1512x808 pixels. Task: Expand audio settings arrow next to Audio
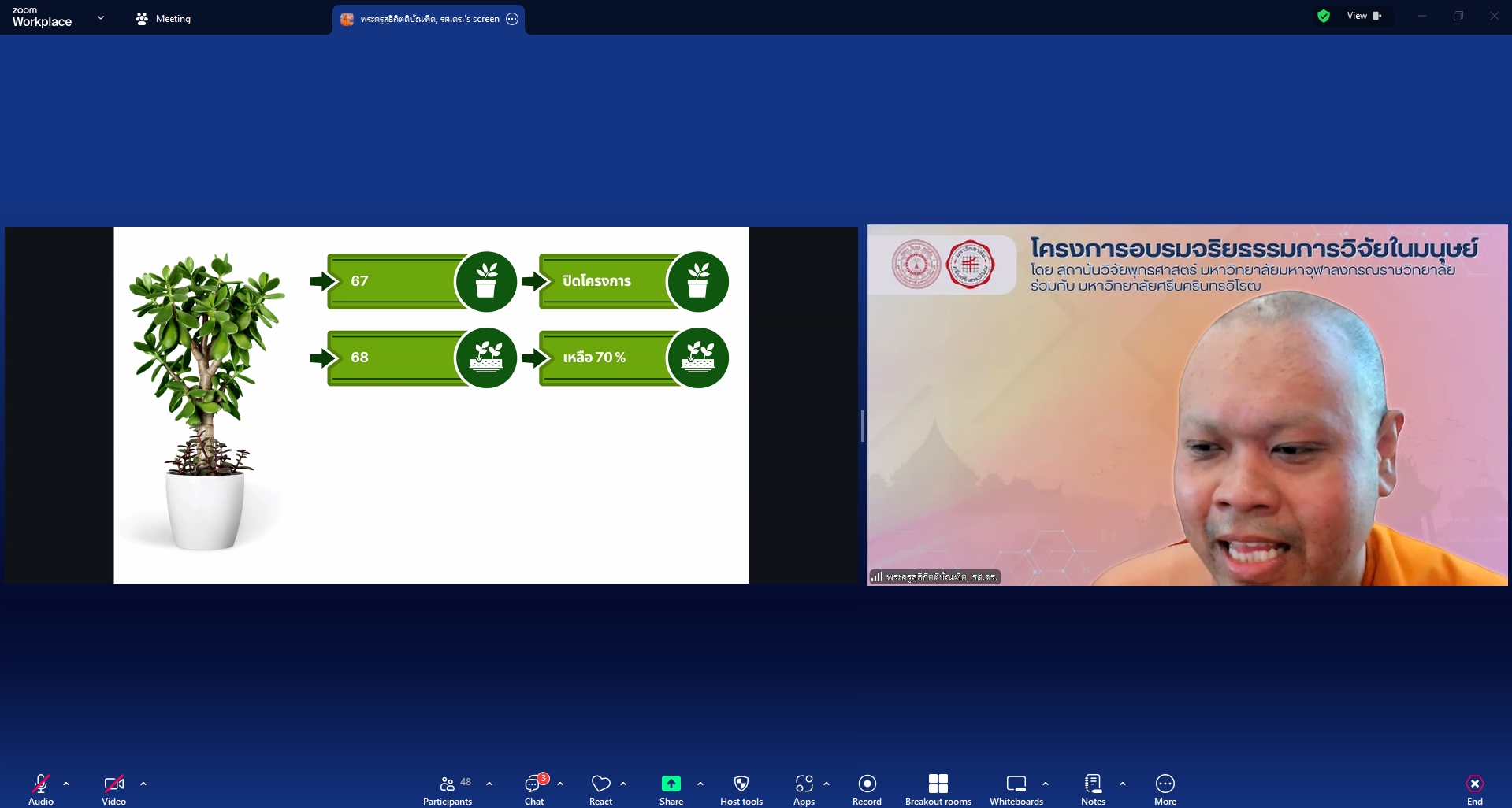tap(66, 784)
